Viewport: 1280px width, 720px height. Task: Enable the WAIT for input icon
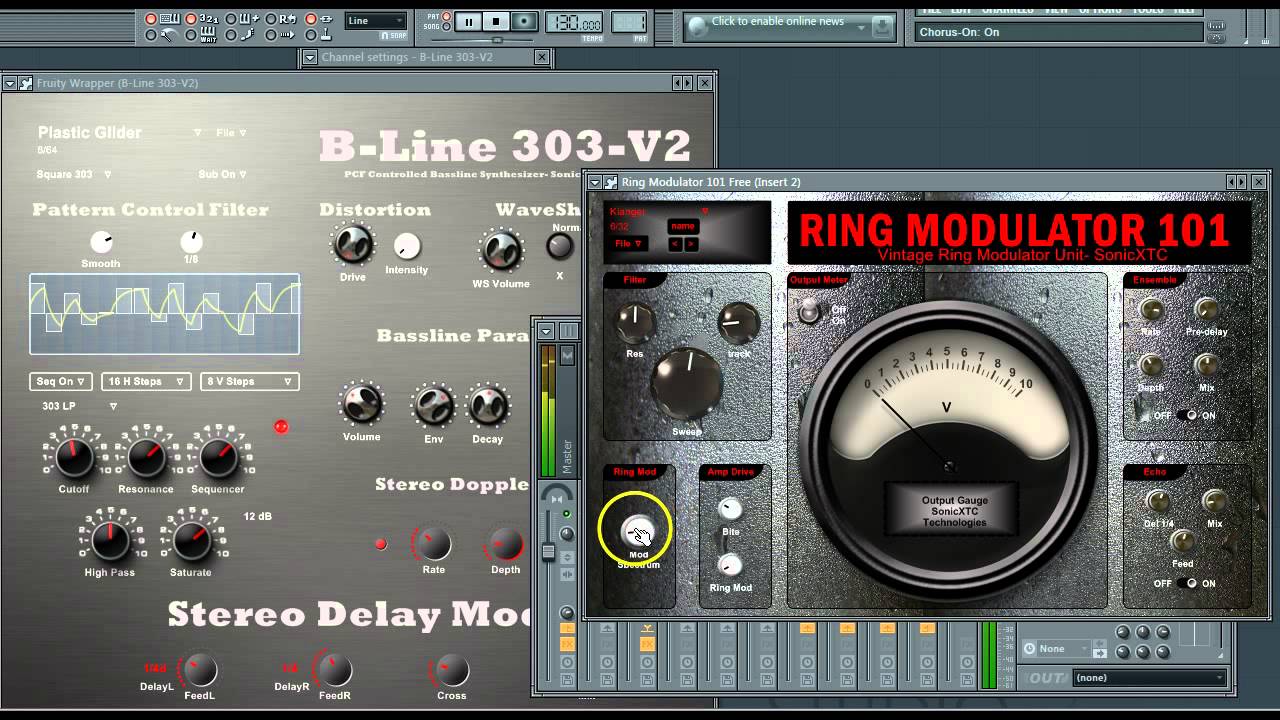point(208,35)
